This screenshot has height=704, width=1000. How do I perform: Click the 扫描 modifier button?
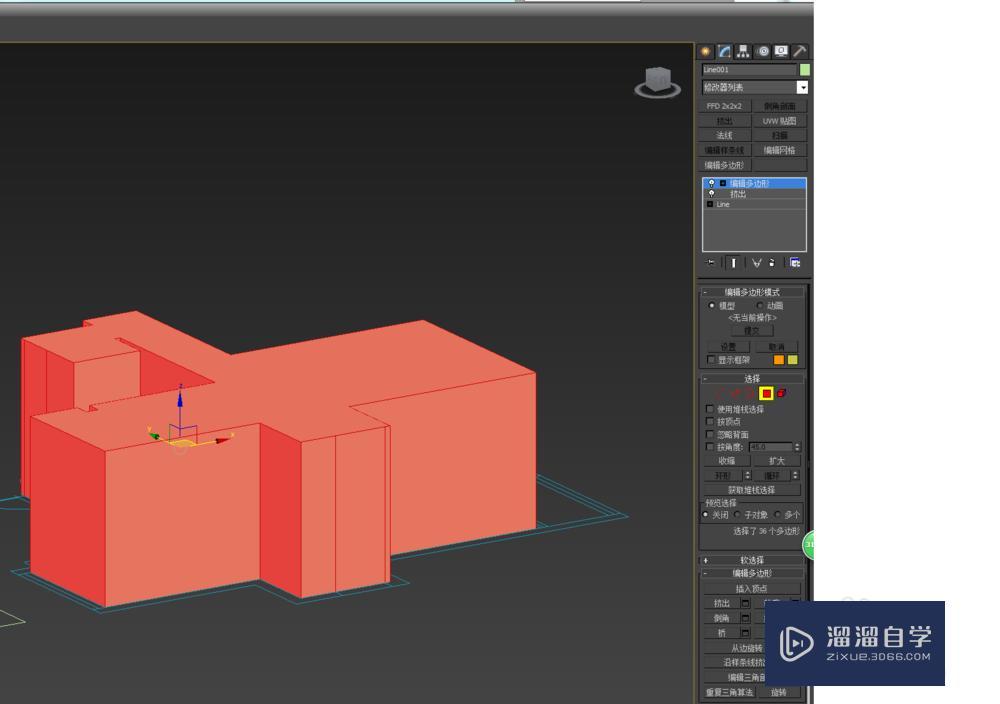779,135
